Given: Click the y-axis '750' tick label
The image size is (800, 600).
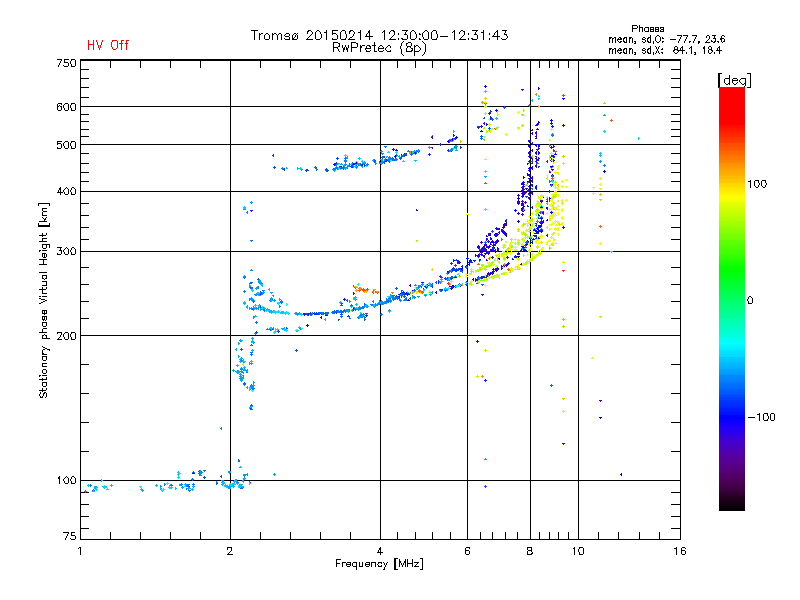Looking at the screenshot, I should click(x=66, y=63).
